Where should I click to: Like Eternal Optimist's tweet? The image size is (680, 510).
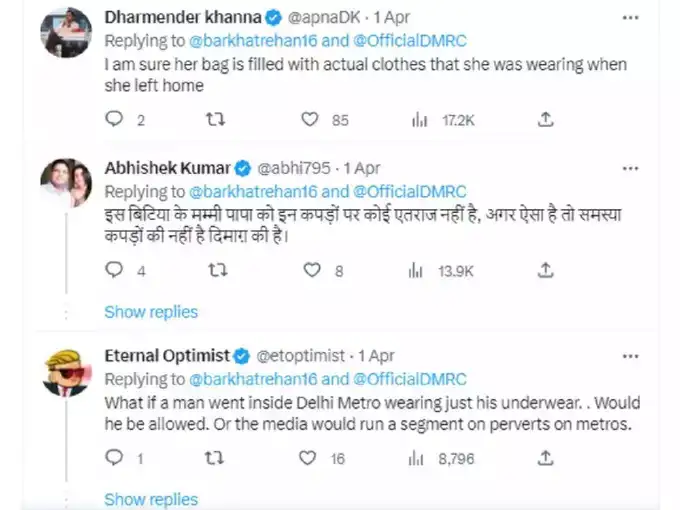tap(311, 458)
